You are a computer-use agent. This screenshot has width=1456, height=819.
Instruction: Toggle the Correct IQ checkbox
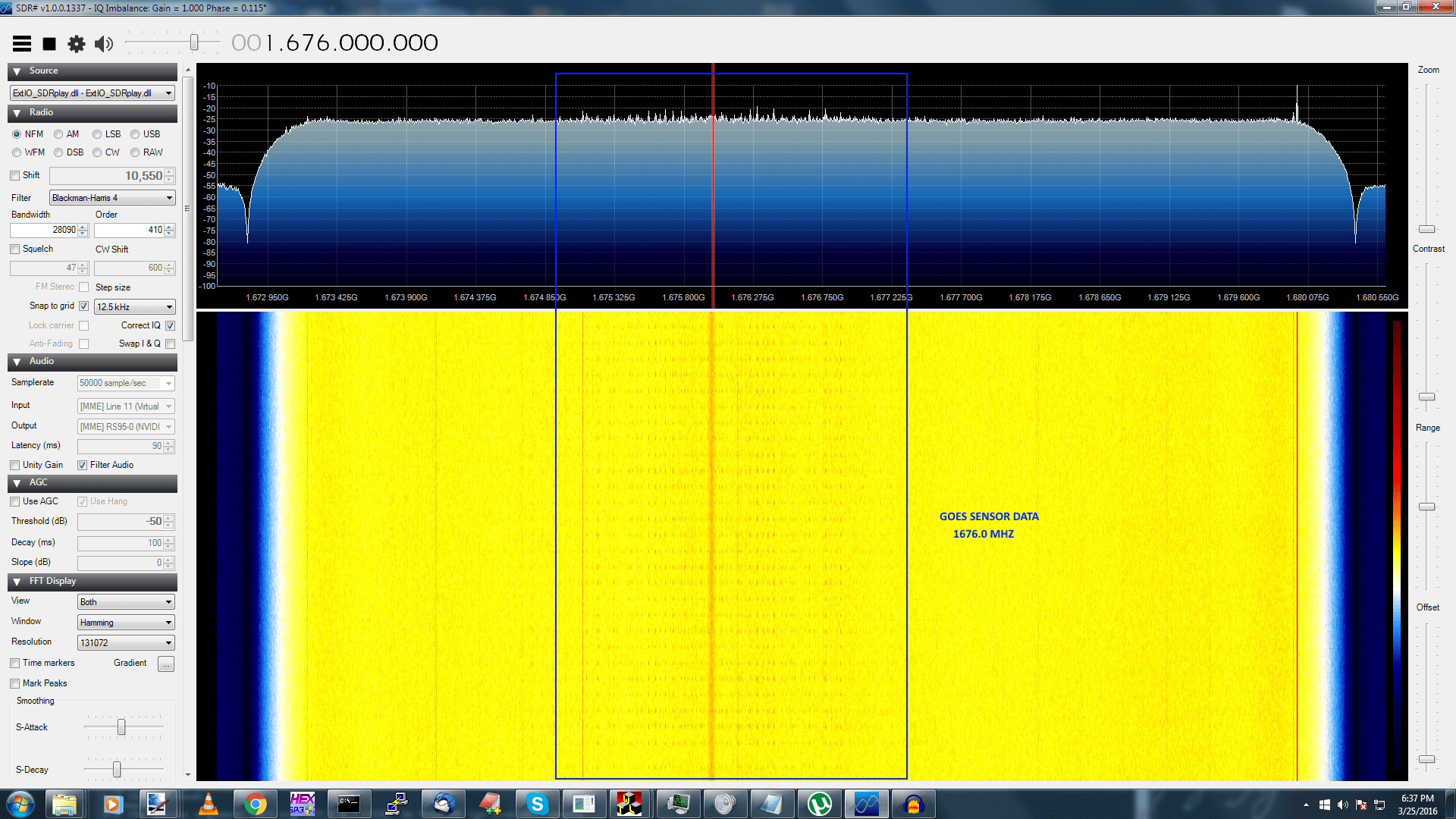click(170, 325)
